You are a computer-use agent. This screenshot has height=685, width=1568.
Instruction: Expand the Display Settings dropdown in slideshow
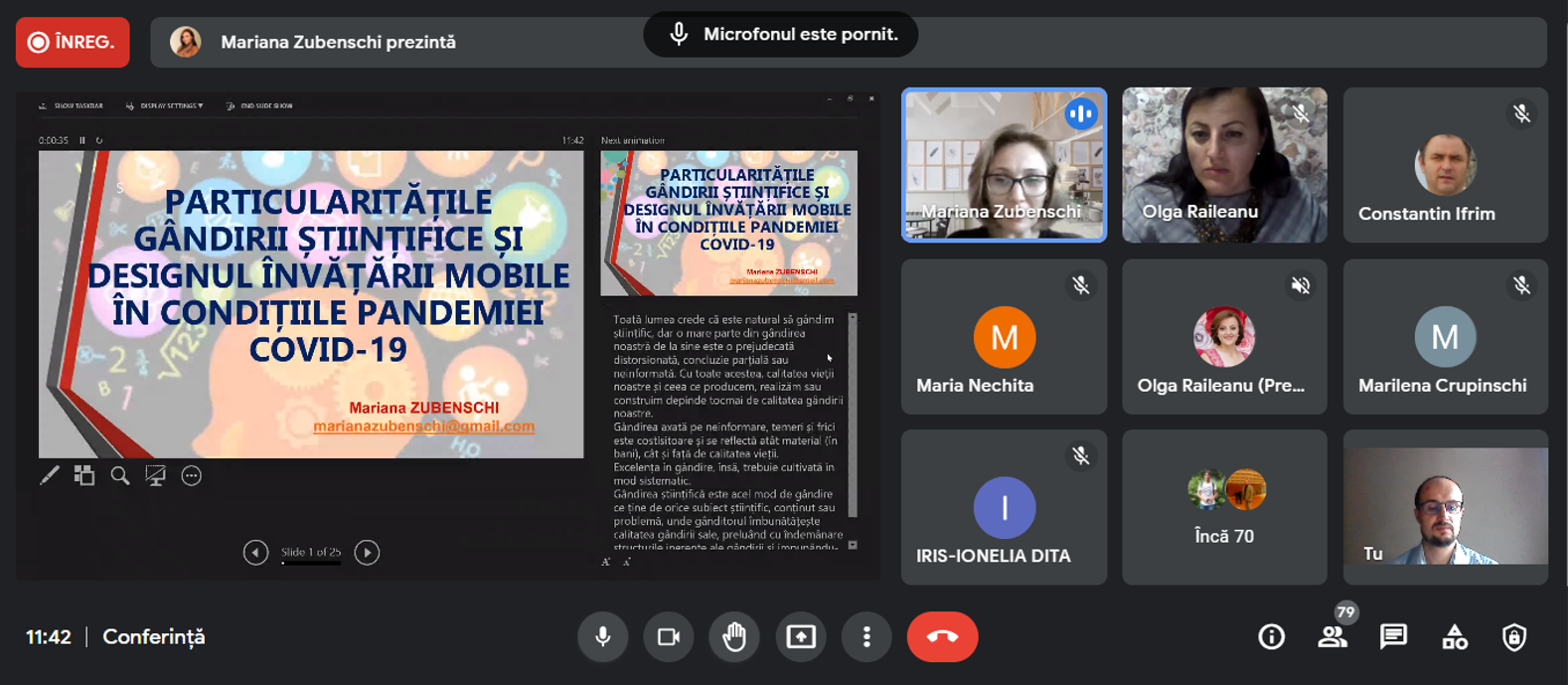pyautogui.click(x=170, y=105)
